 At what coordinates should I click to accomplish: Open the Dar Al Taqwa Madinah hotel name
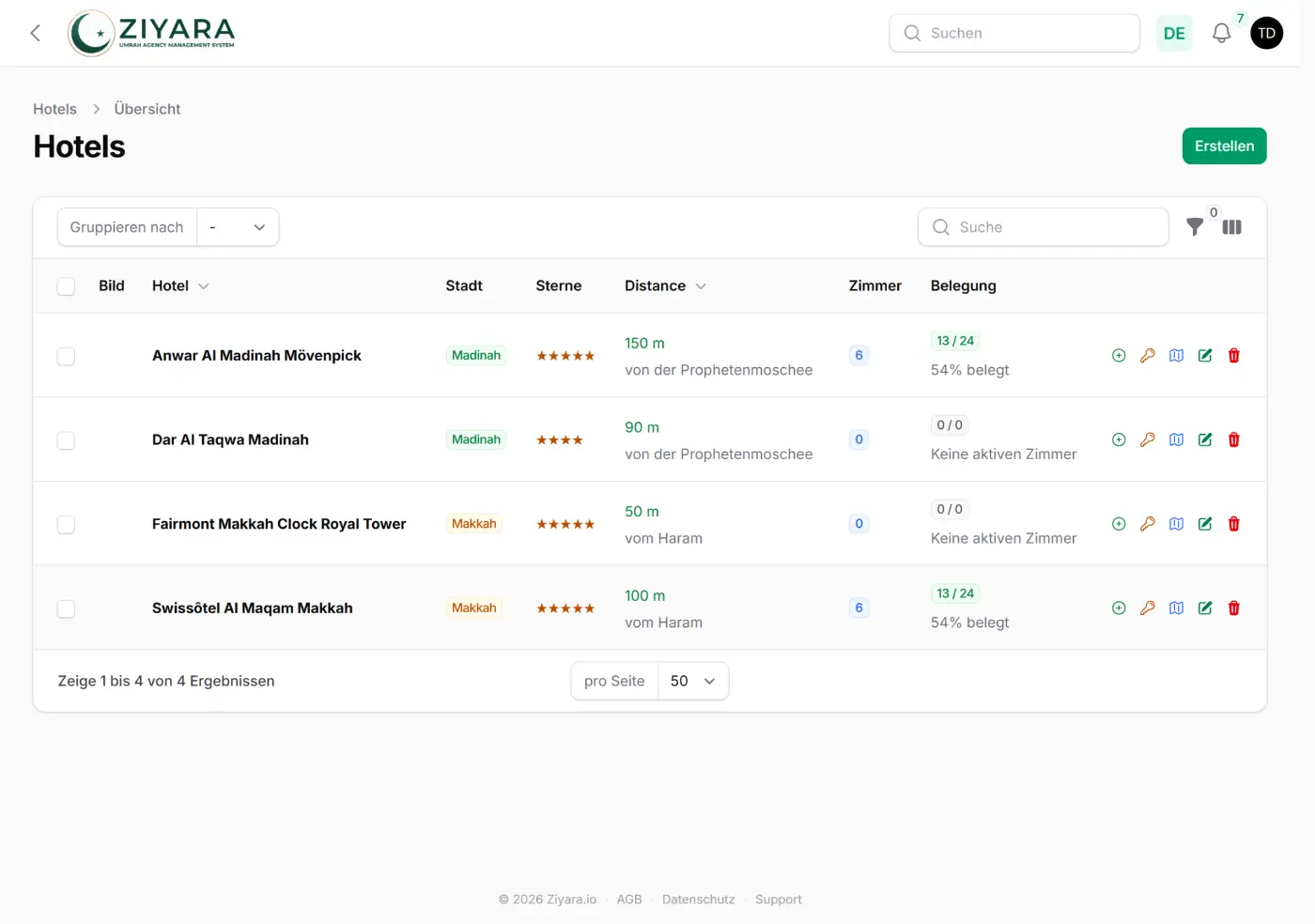pos(230,439)
